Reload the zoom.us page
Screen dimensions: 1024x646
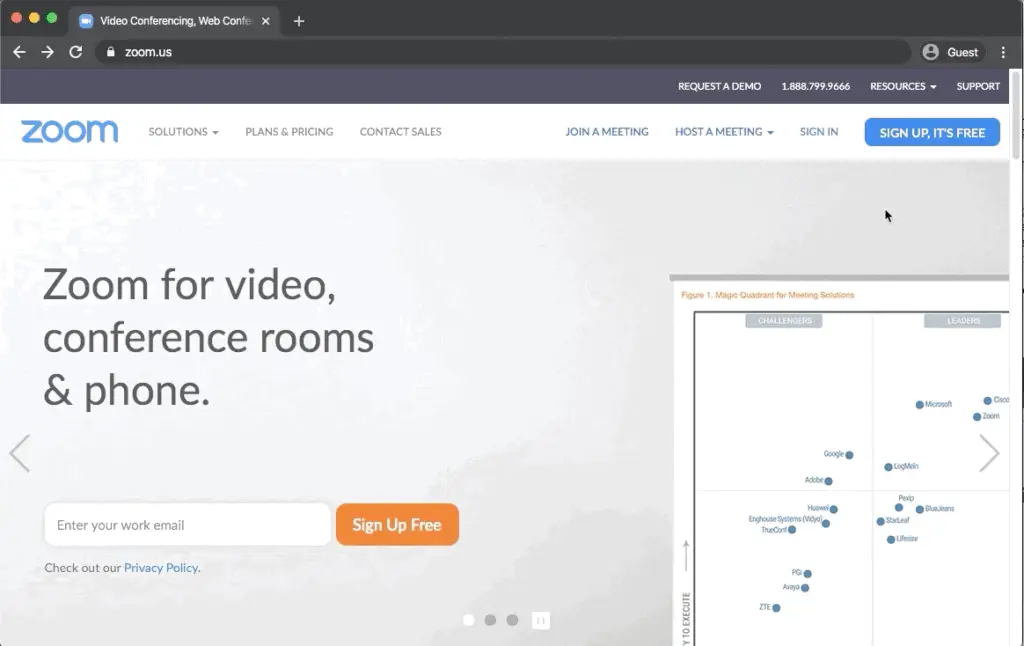tap(75, 52)
